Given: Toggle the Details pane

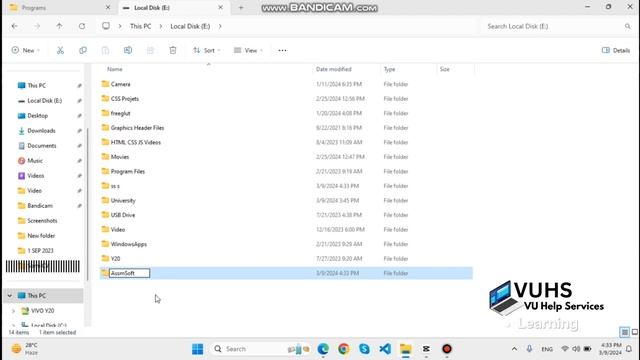Looking at the screenshot, I should [616, 50].
